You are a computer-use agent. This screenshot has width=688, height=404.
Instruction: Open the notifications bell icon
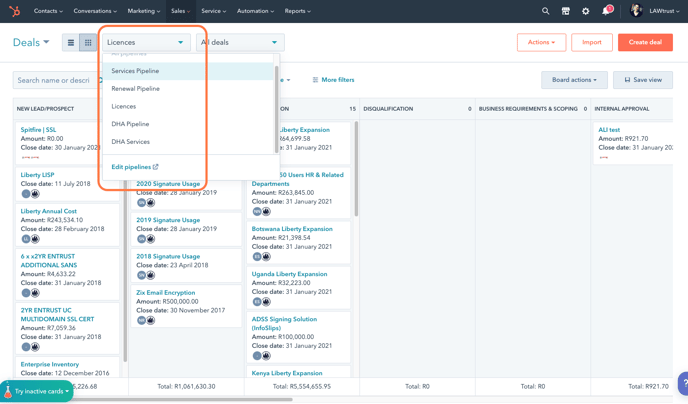pyautogui.click(x=606, y=11)
